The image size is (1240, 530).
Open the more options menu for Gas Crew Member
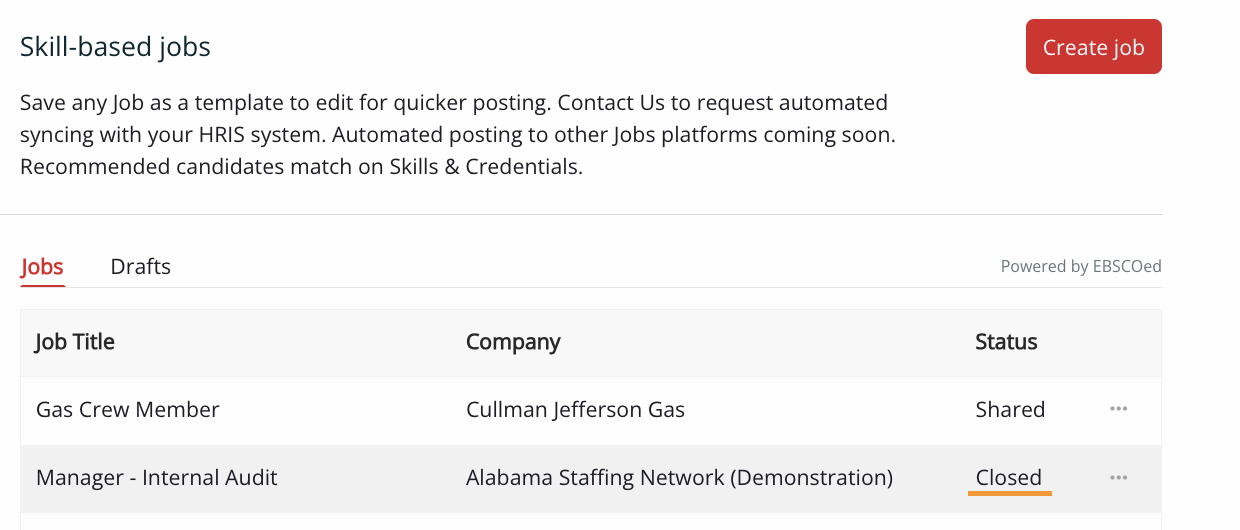pyautogui.click(x=1118, y=409)
